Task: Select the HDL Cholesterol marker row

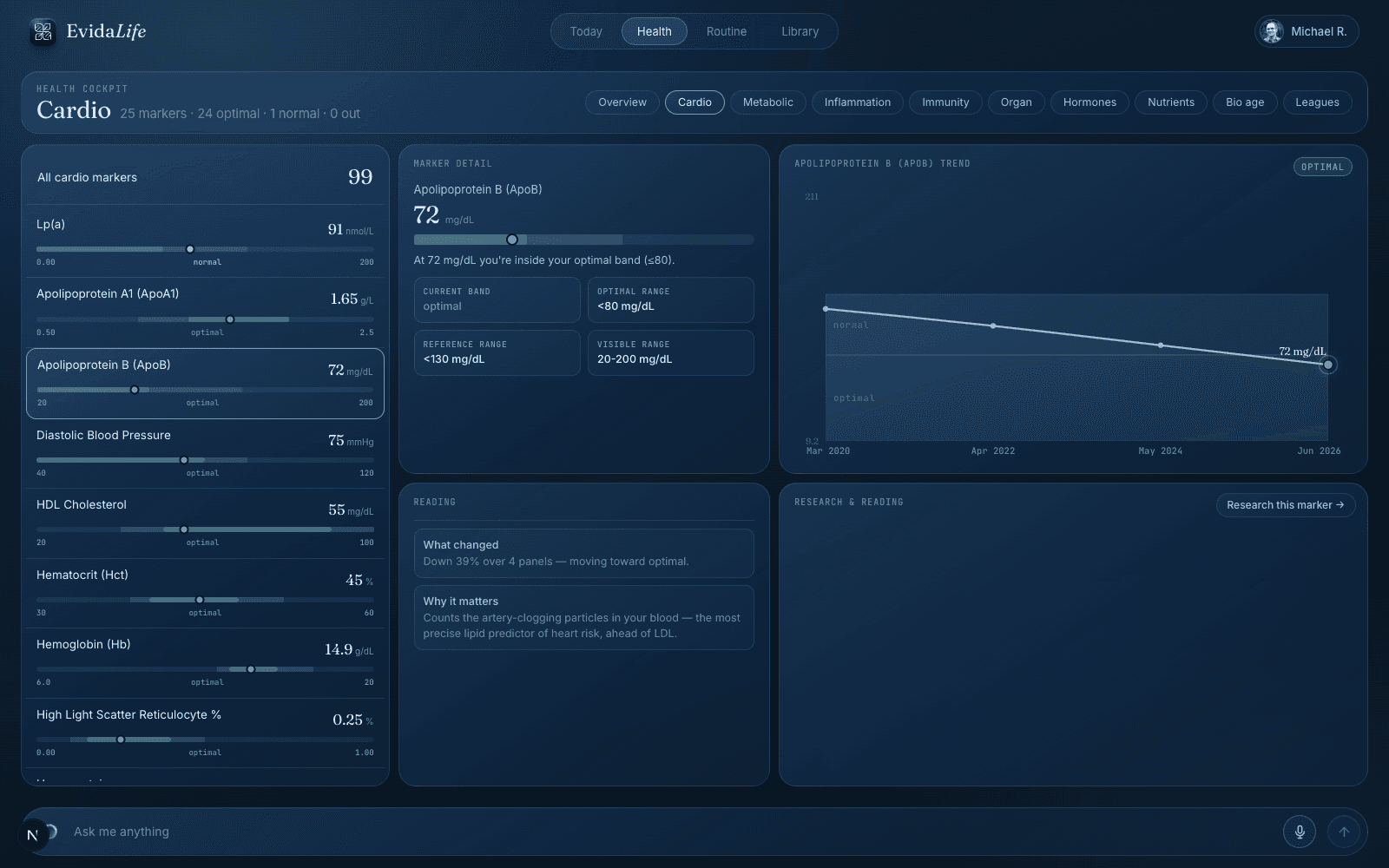Action: pyautogui.click(x=205, y=523)
